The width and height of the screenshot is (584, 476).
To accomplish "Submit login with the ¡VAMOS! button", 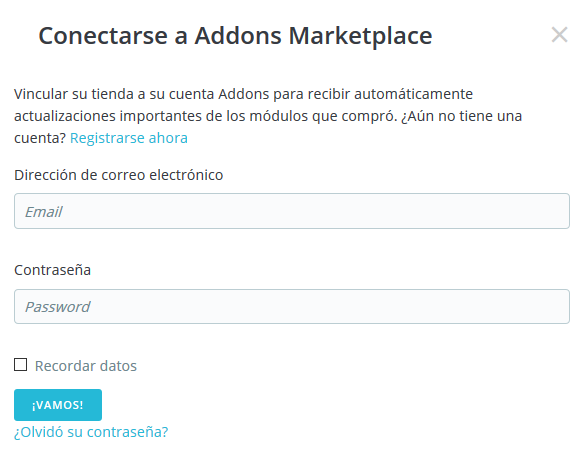I will (58, 405).
